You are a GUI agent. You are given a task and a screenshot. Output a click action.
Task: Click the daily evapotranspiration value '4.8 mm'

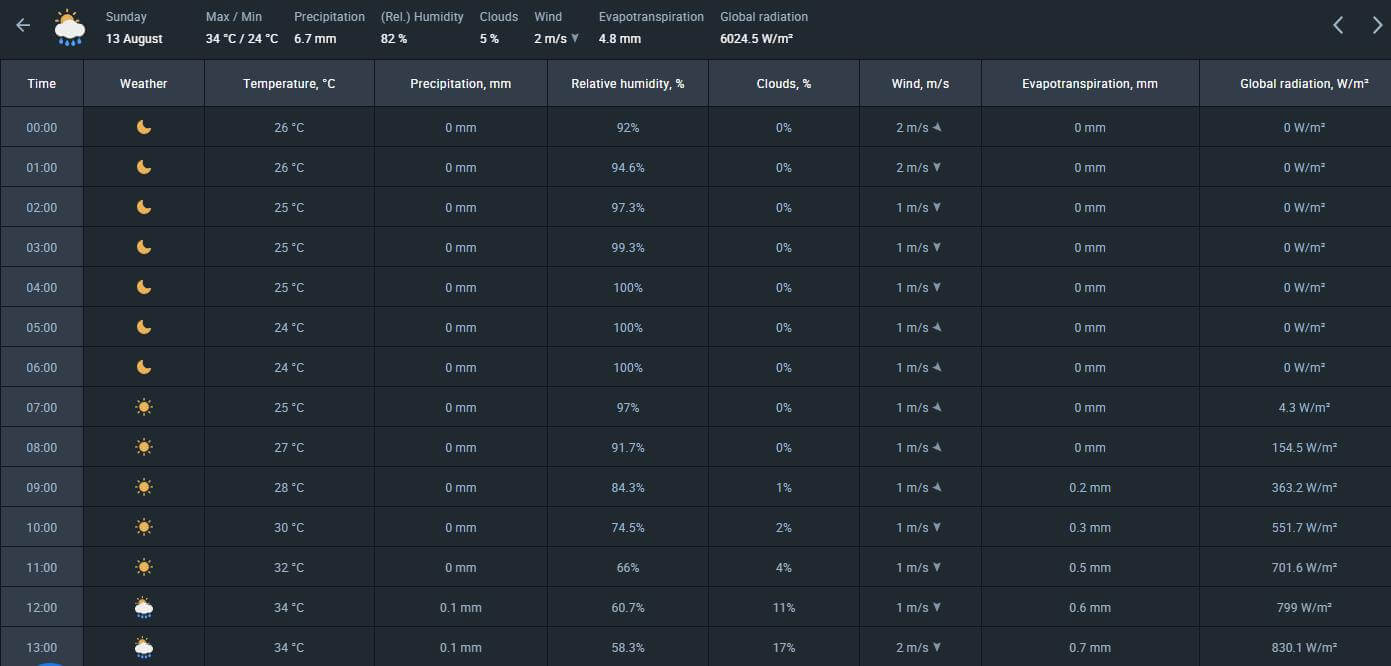pos(620,39)
